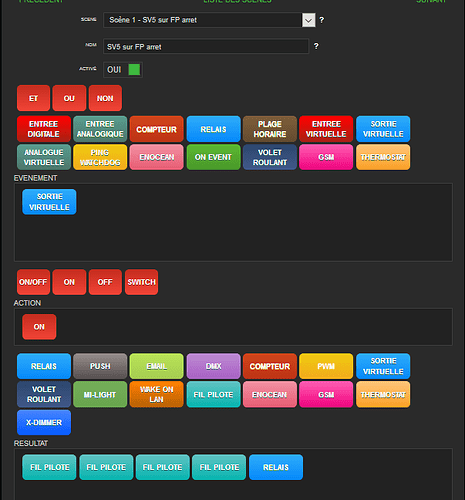Click RELAIS inside the RESULTAT box
465x500 pixels.
[x=276, y=467]
